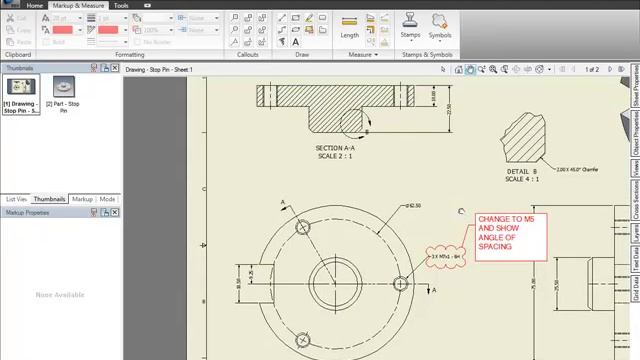Switch to the Home ribbon tab
The image size is (640, 360).
[x=35, y=6]
